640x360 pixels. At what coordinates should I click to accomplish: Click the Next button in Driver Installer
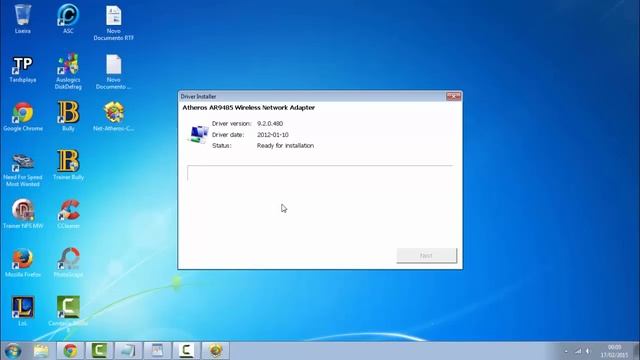[x=427, y=256]
